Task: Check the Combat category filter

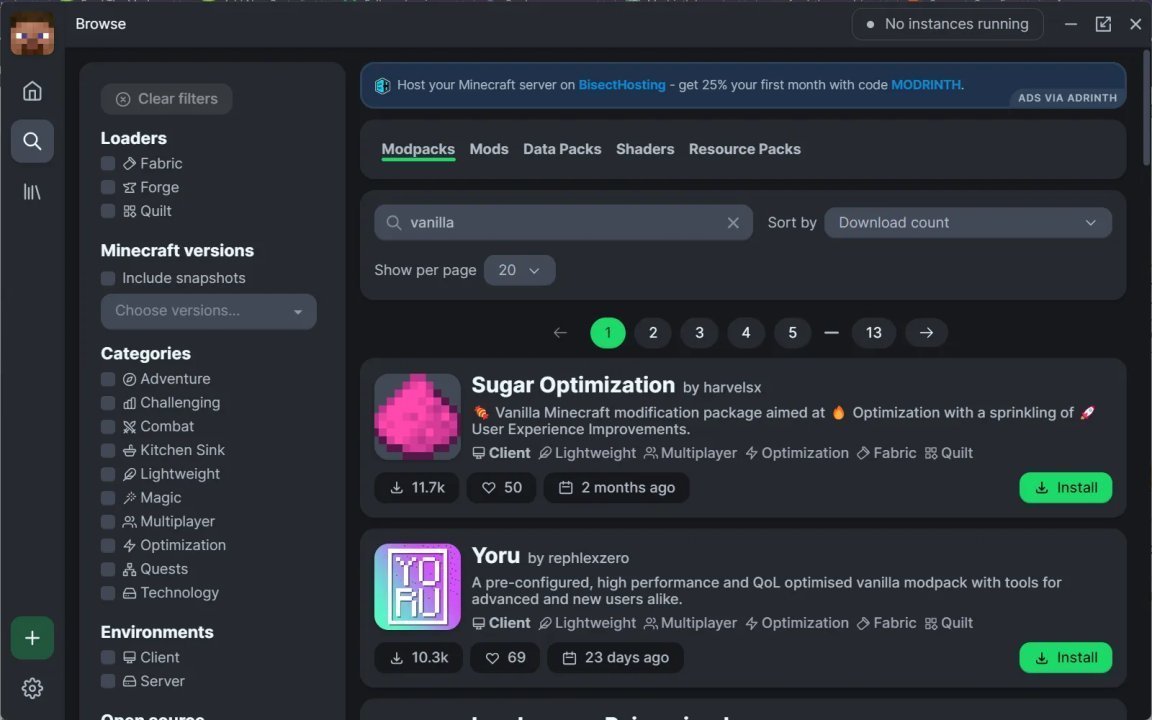Action: (108, 427)
